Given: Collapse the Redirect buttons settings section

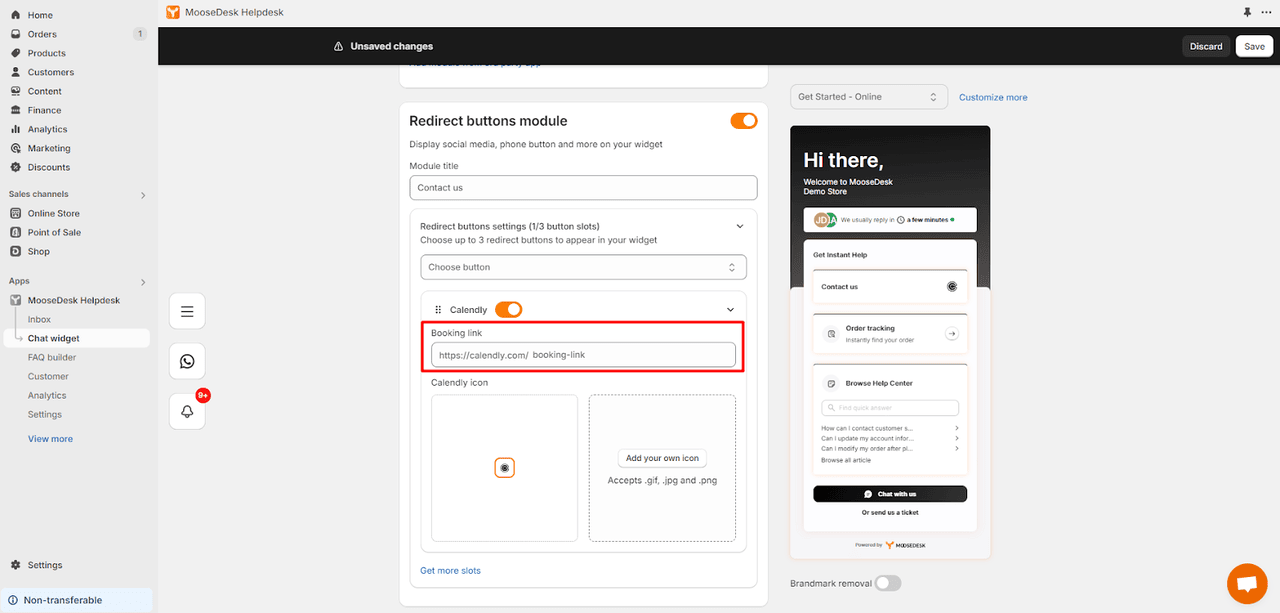Looking at the screenshot, I should click(x=740, y=226).
